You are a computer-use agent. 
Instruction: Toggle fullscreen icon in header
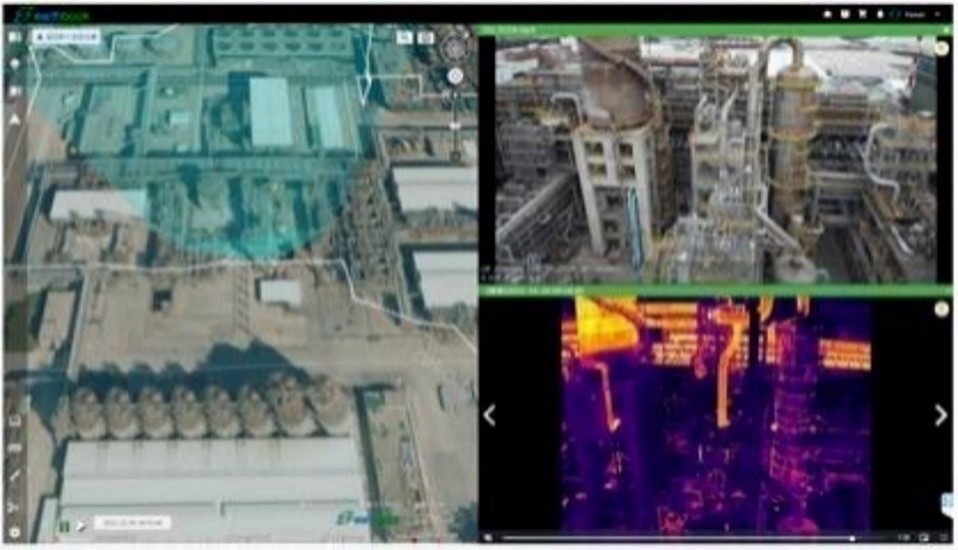(x=896, y=14)
